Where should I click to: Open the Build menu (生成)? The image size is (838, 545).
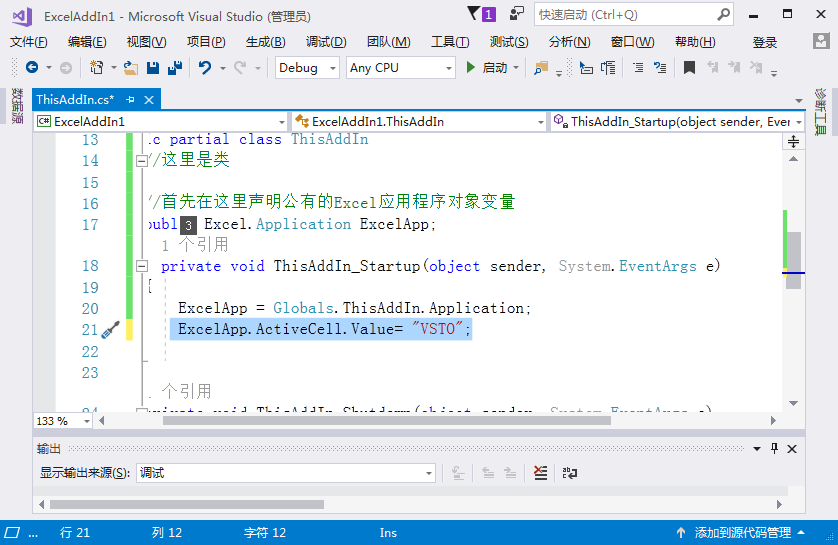tap(266, 42)
